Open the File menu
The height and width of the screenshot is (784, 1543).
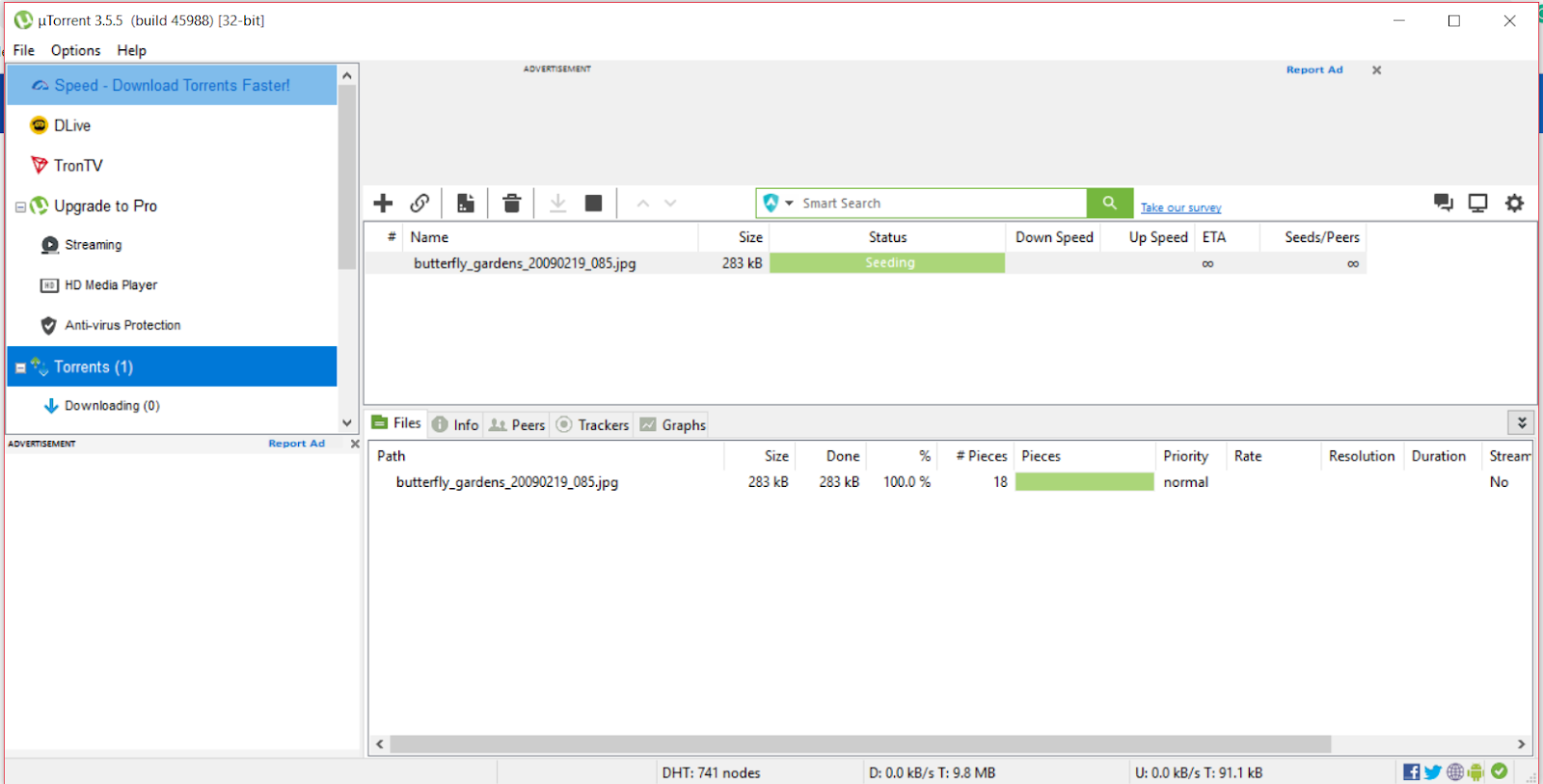click(24, 50)
